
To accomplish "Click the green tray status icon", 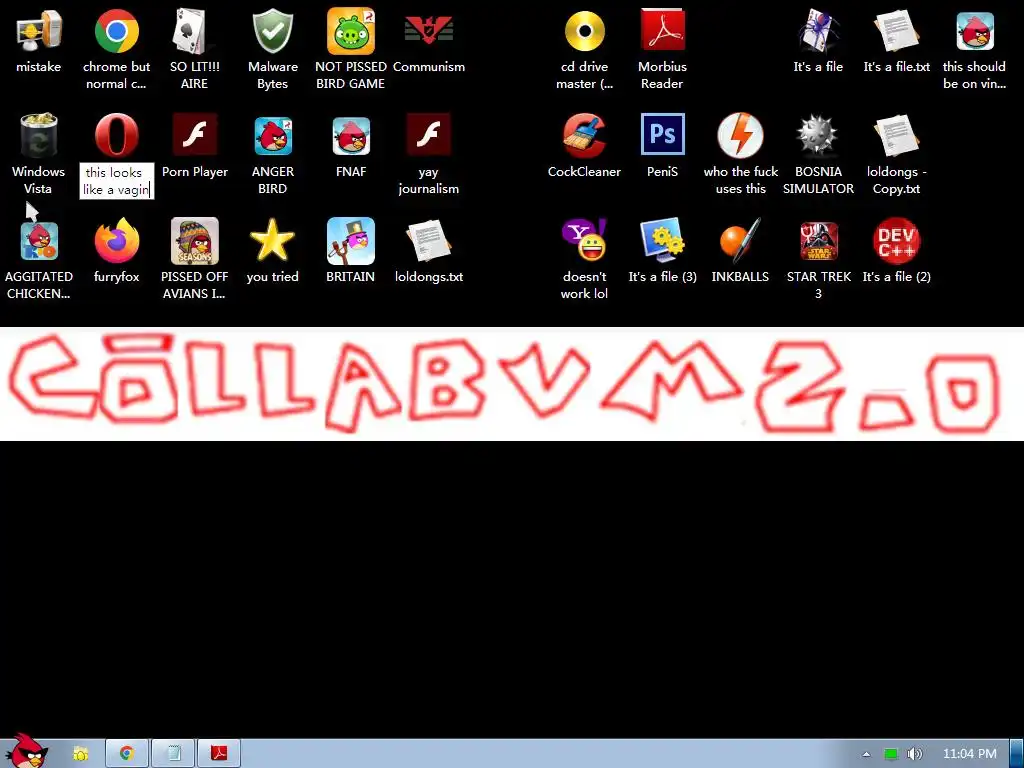I will (891, 754).
